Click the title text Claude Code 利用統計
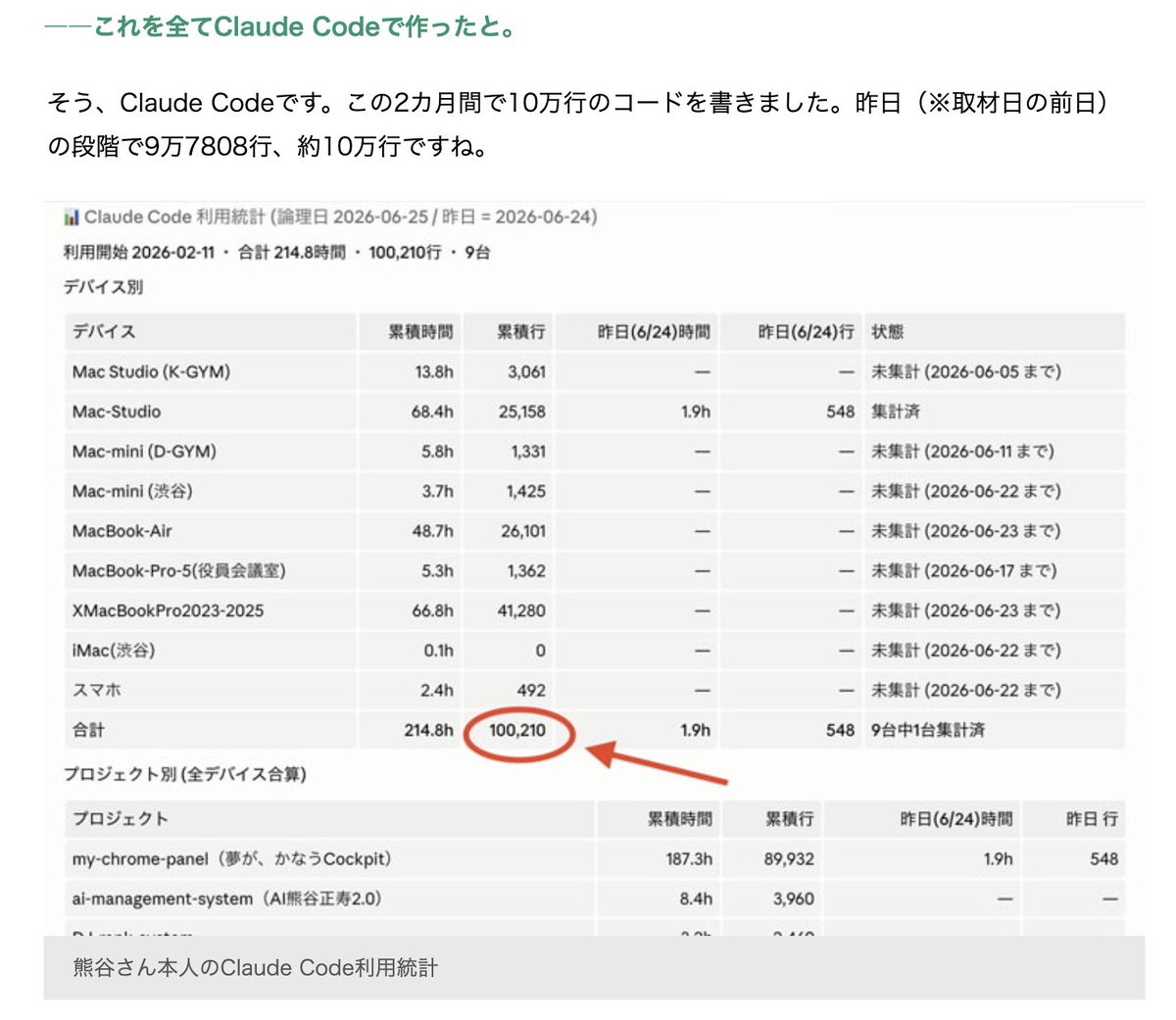The image size is (1176, 1020). (x=174, y=217)
